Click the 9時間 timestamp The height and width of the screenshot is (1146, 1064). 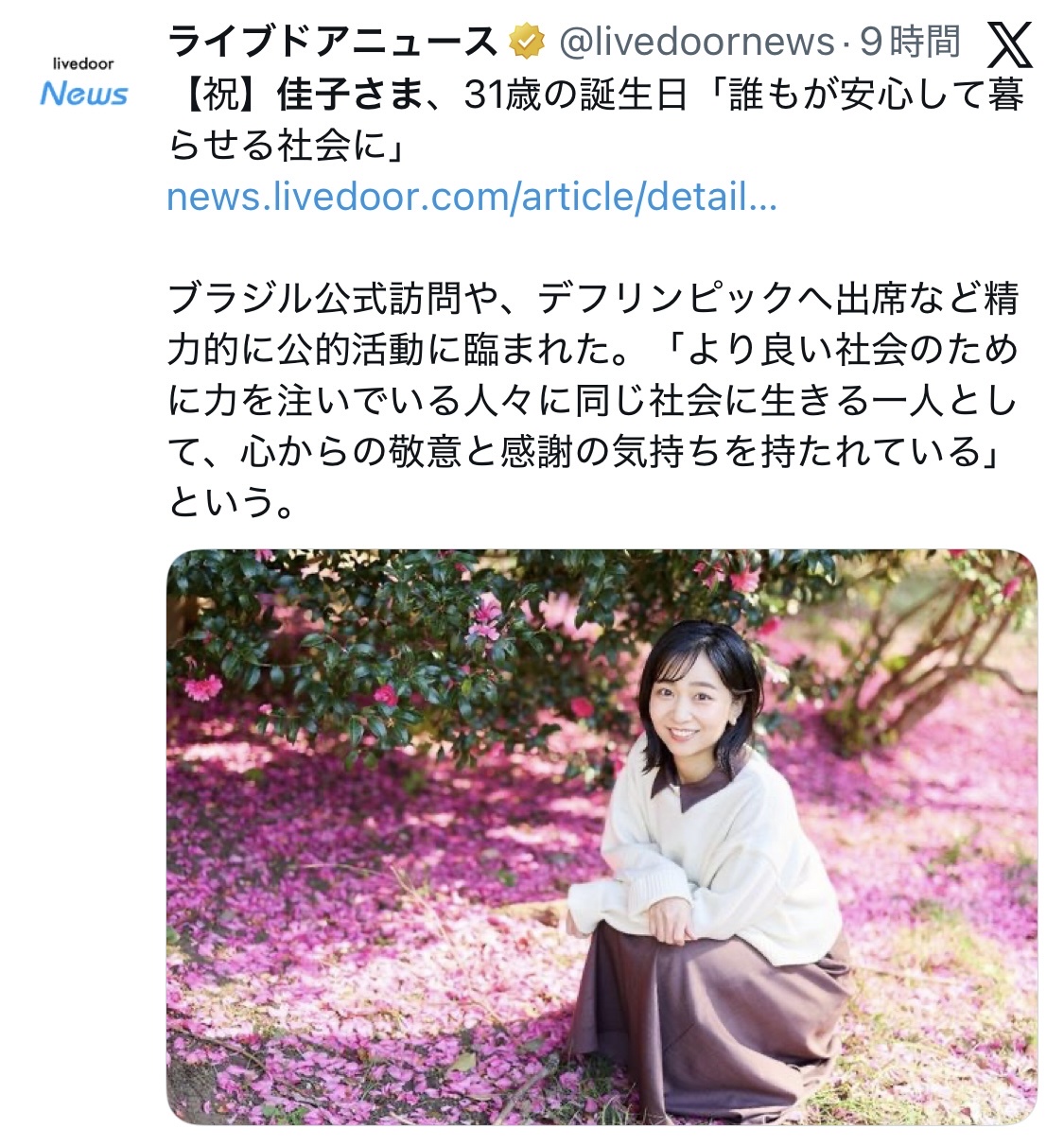coord(909,43)
